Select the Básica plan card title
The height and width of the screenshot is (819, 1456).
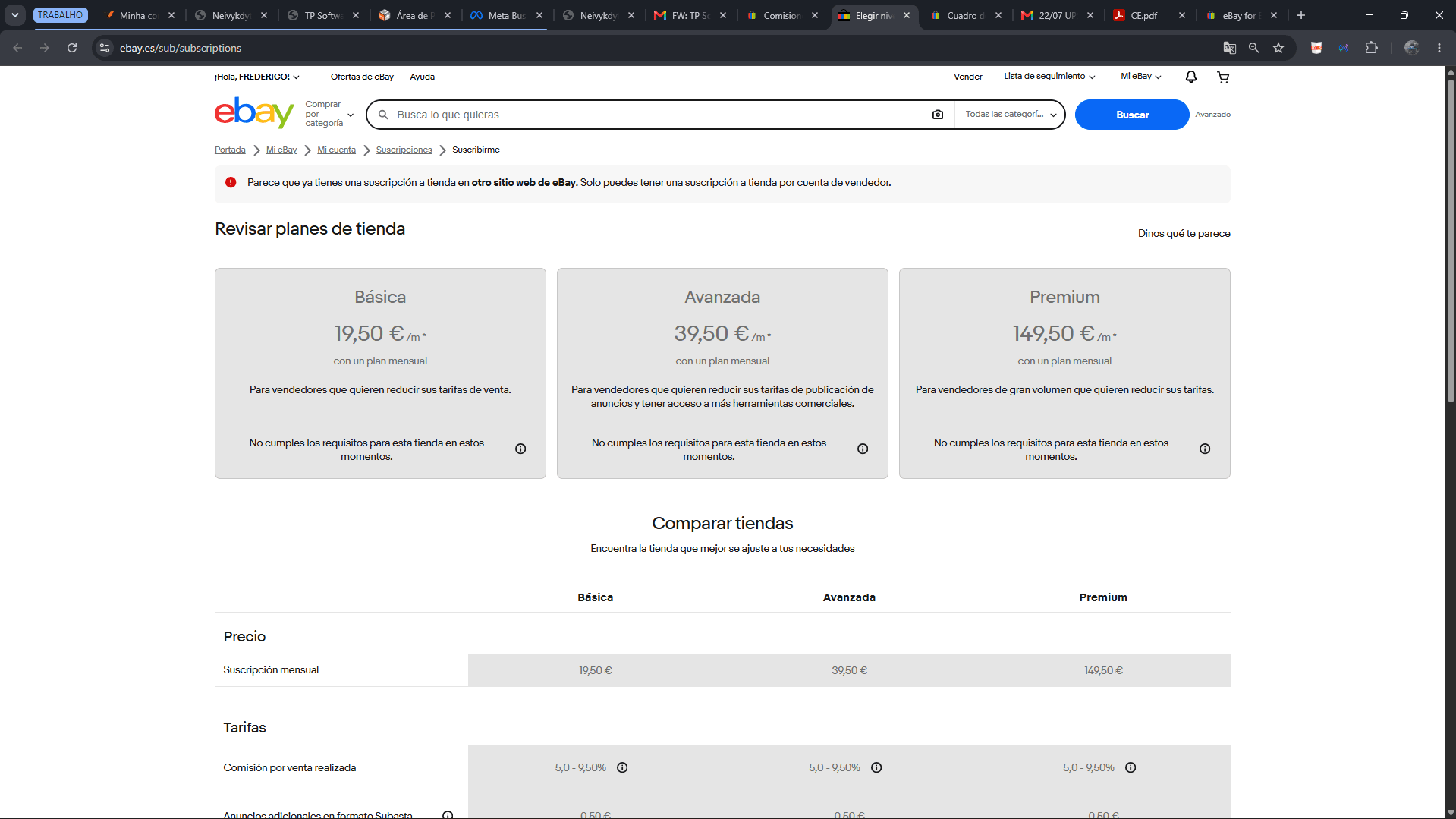[380, 298]
